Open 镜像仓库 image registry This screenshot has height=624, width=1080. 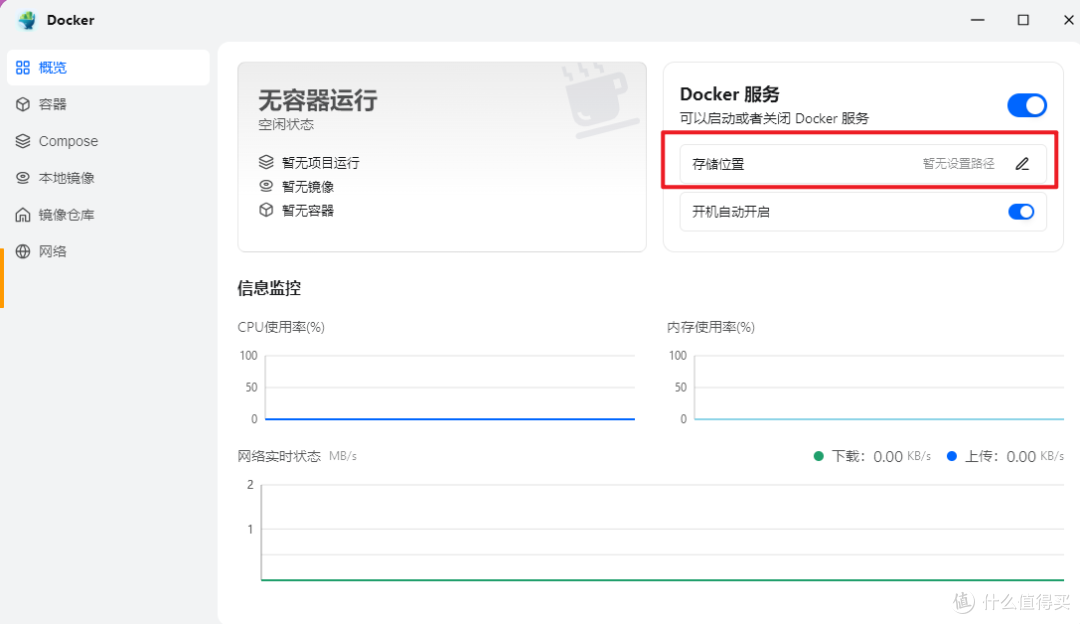(x=108, y=215)
